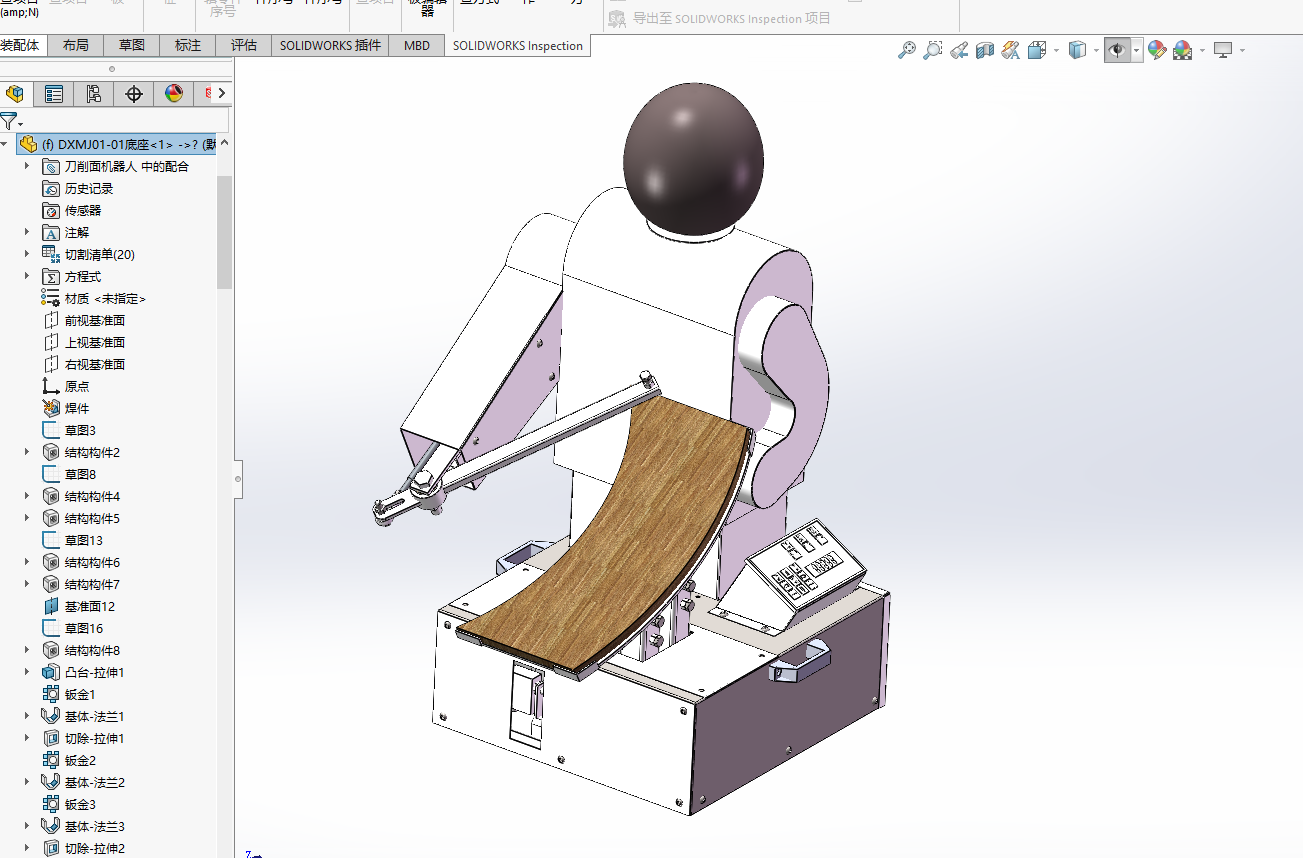Select 前视基准面 plane
The width and height of the screenshot is (1303, 858).
pos(95,320)
